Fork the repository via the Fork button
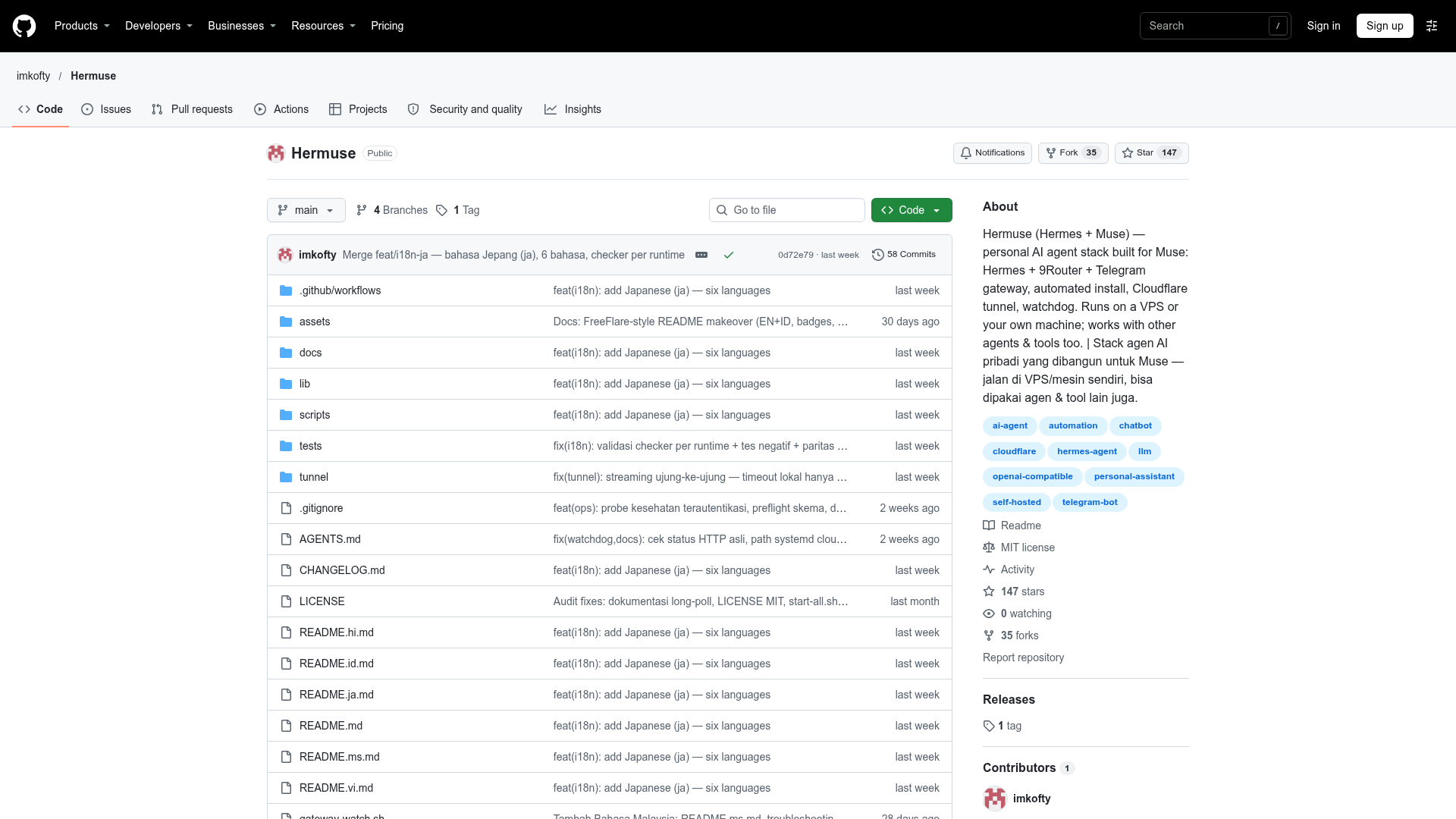 tap(1073, 153)
